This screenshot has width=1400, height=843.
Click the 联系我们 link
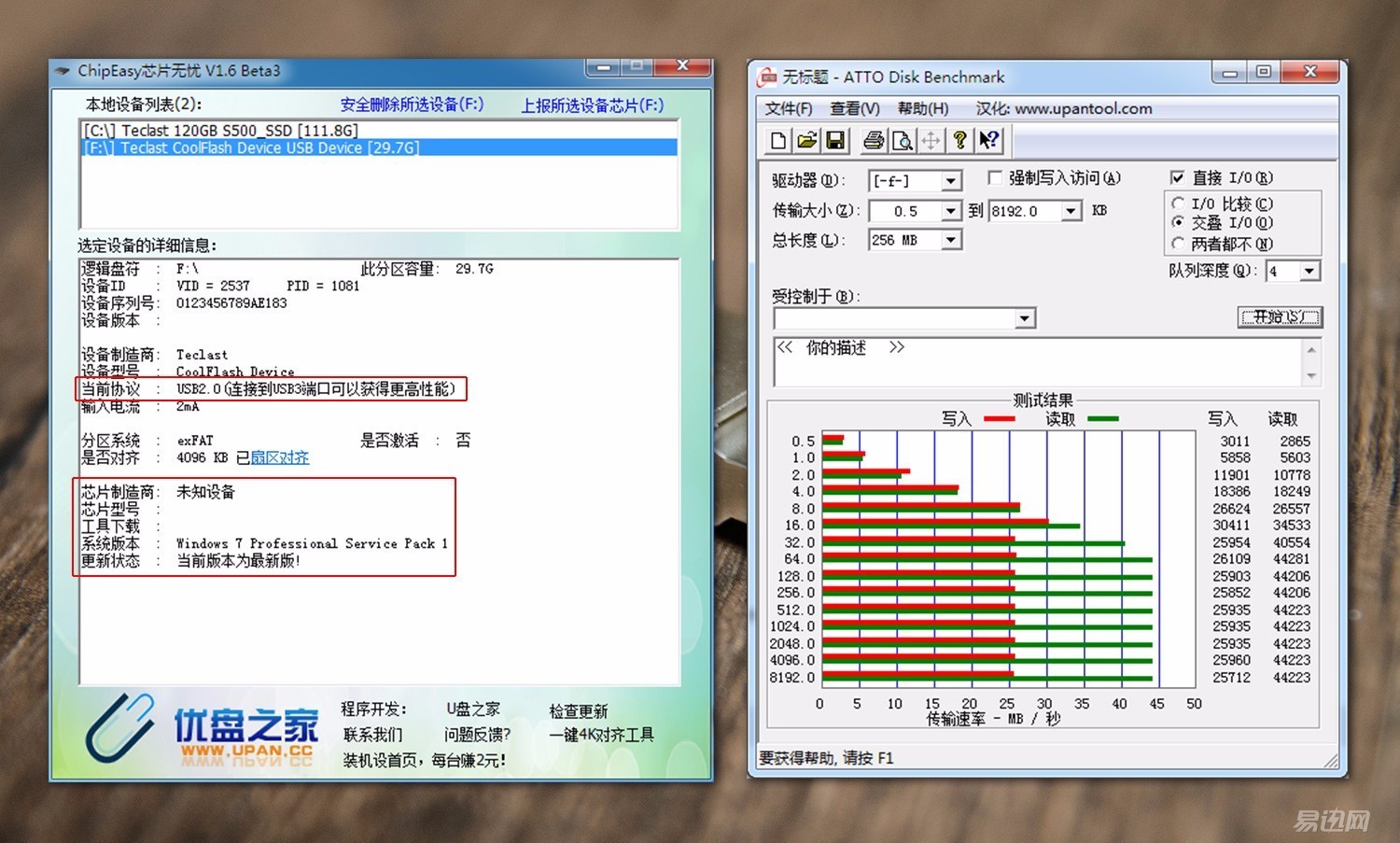[x=372, y=735]
